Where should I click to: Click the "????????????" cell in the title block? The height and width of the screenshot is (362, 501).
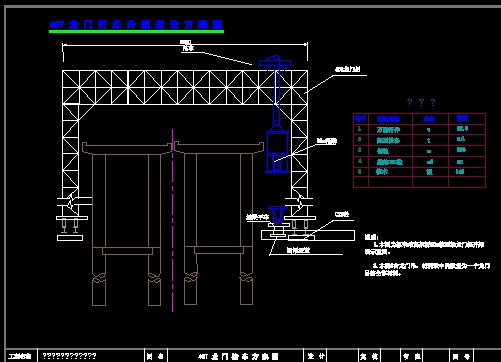69,356
